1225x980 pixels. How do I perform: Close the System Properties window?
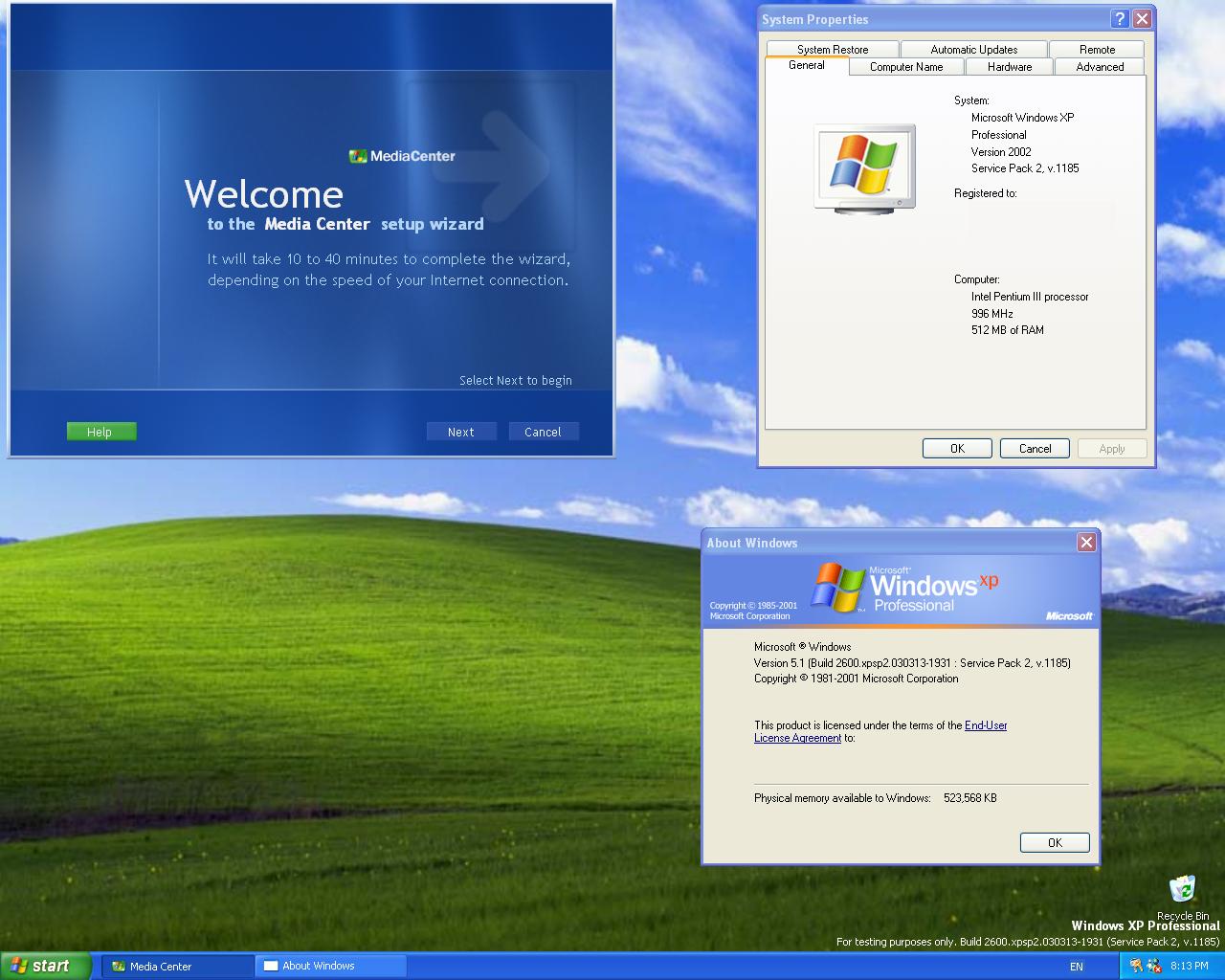(x=1142, y=19)
